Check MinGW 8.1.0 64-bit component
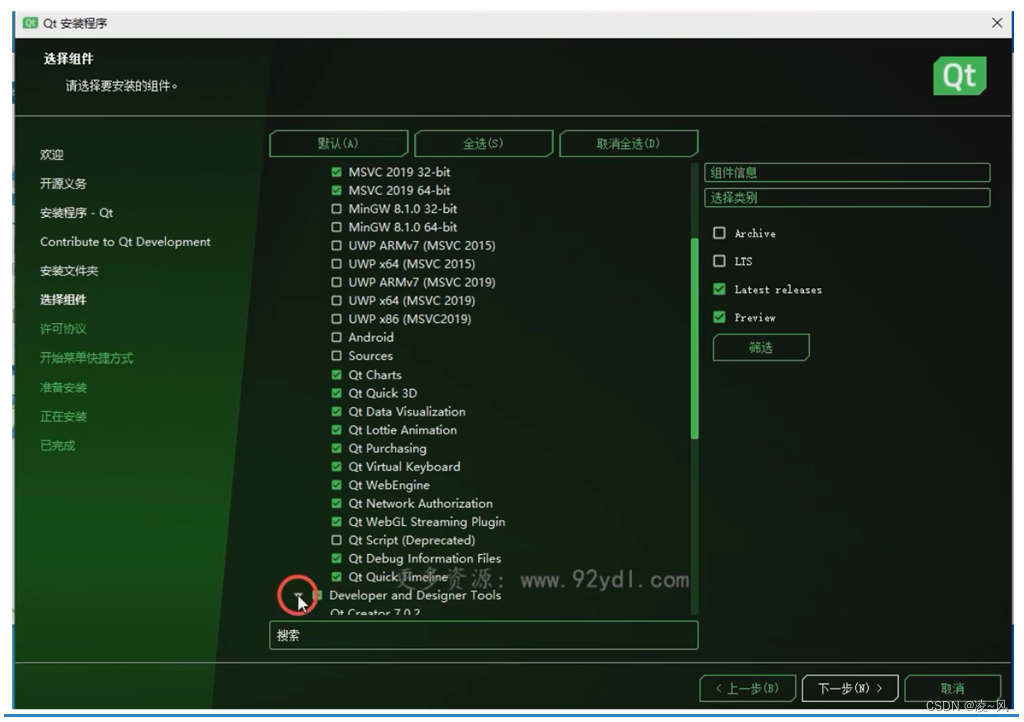The image size is (1024, 722). [x=336, y=227]
